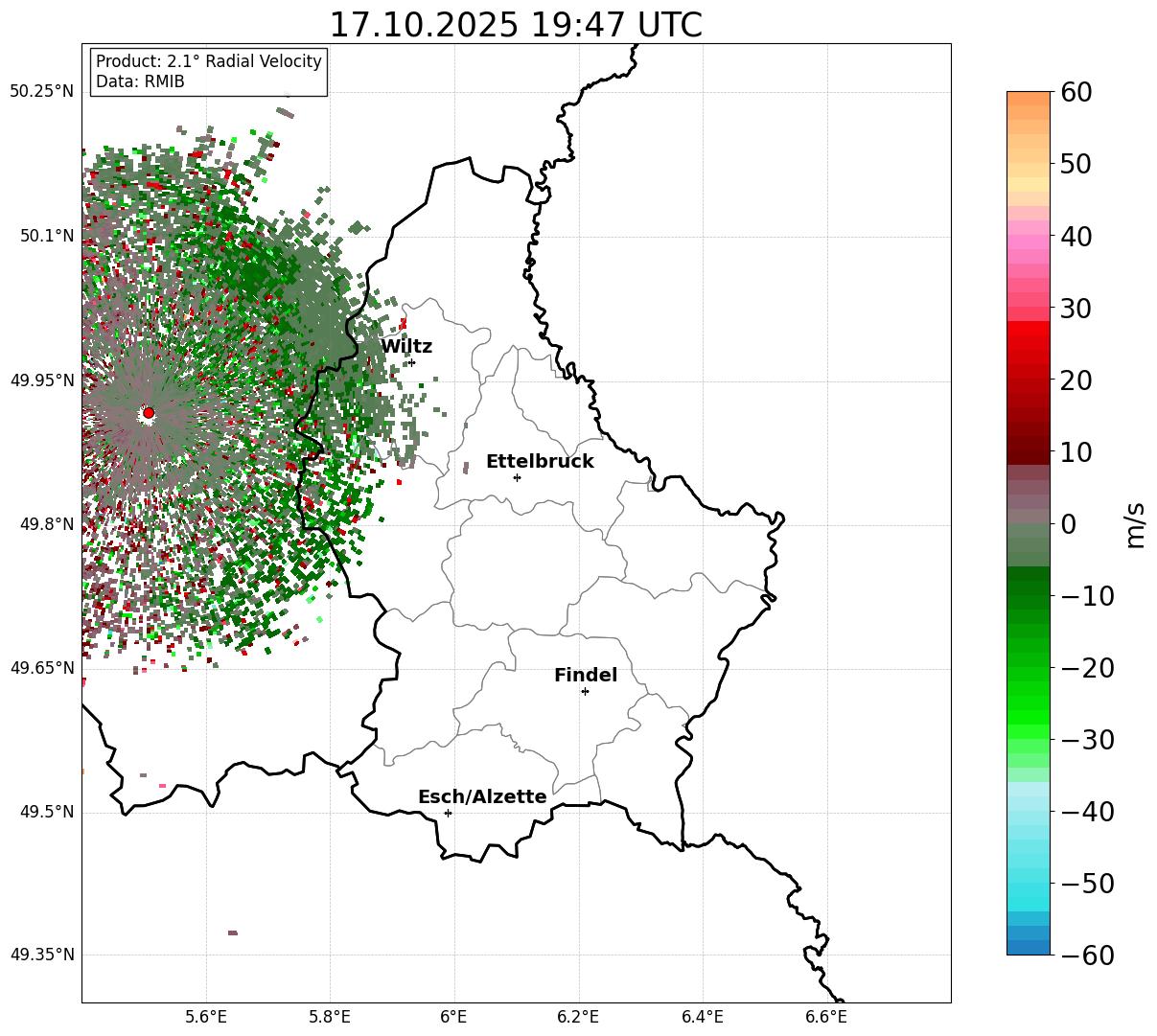
Task: Click the colorbar 0 tick label
Action: point(1068,523)
